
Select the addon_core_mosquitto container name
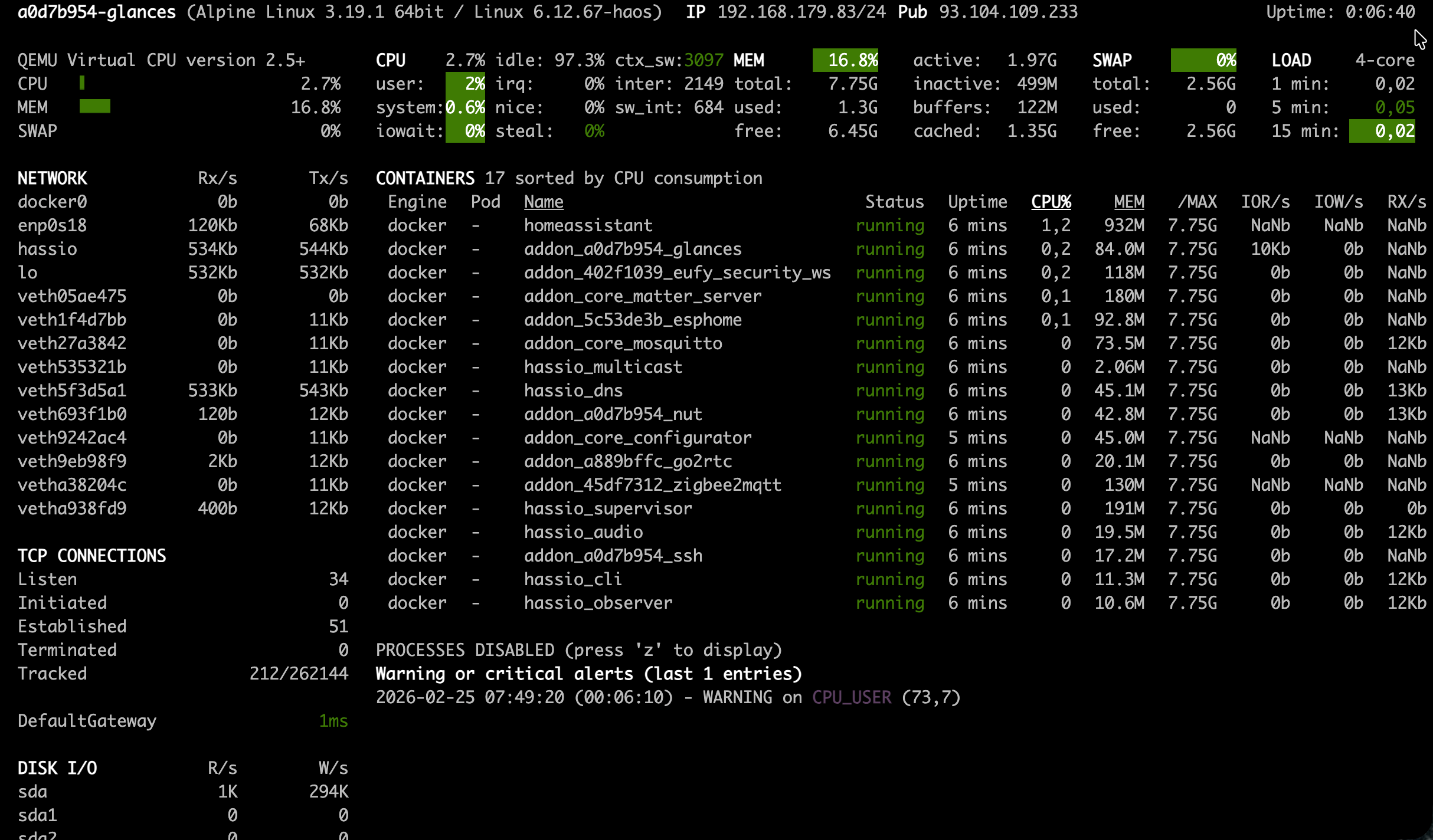click(x=623, y=343)
